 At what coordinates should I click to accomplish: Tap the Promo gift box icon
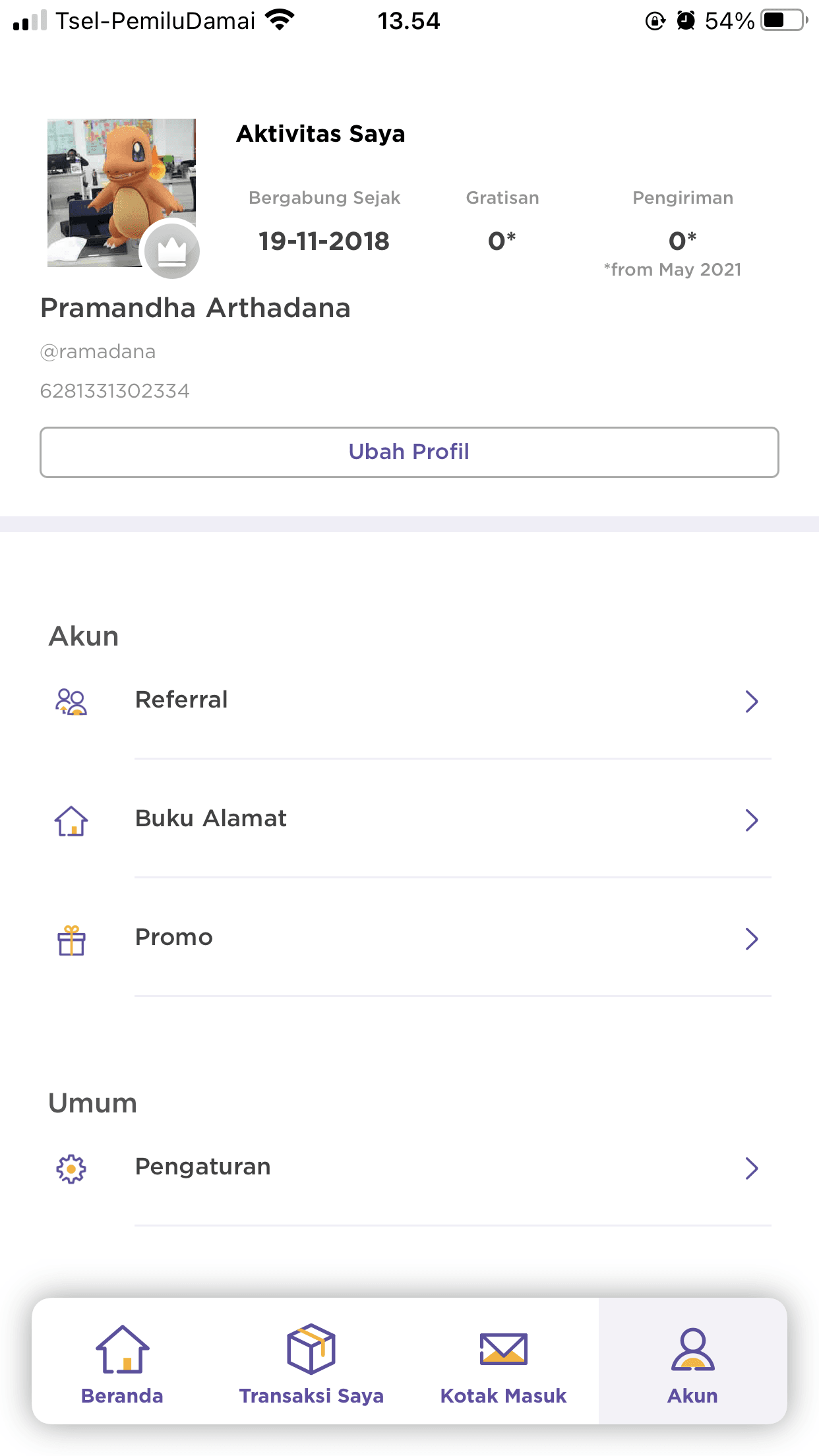point(71,940)
